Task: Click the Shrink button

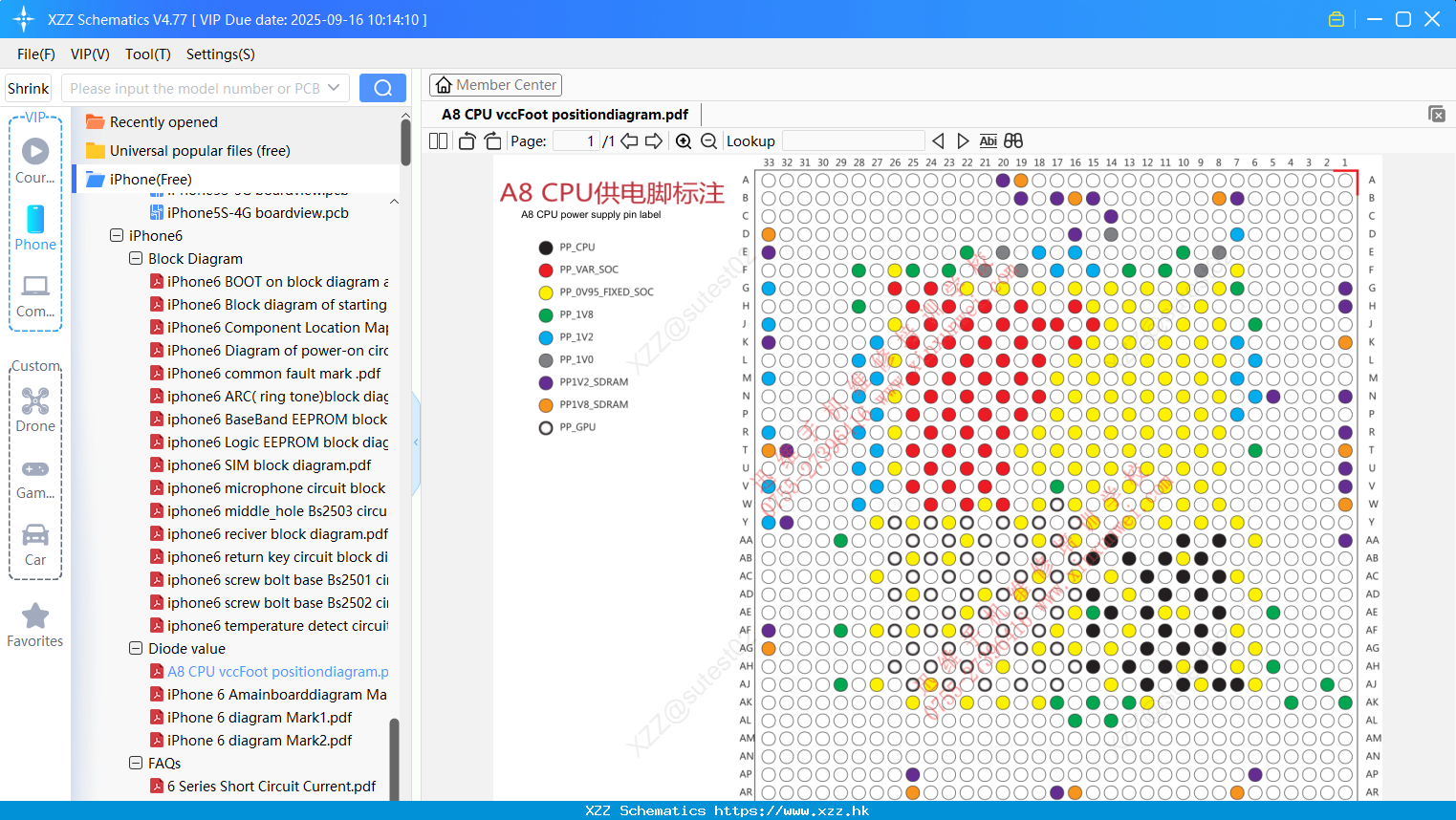Action: (x=28, y=88)
